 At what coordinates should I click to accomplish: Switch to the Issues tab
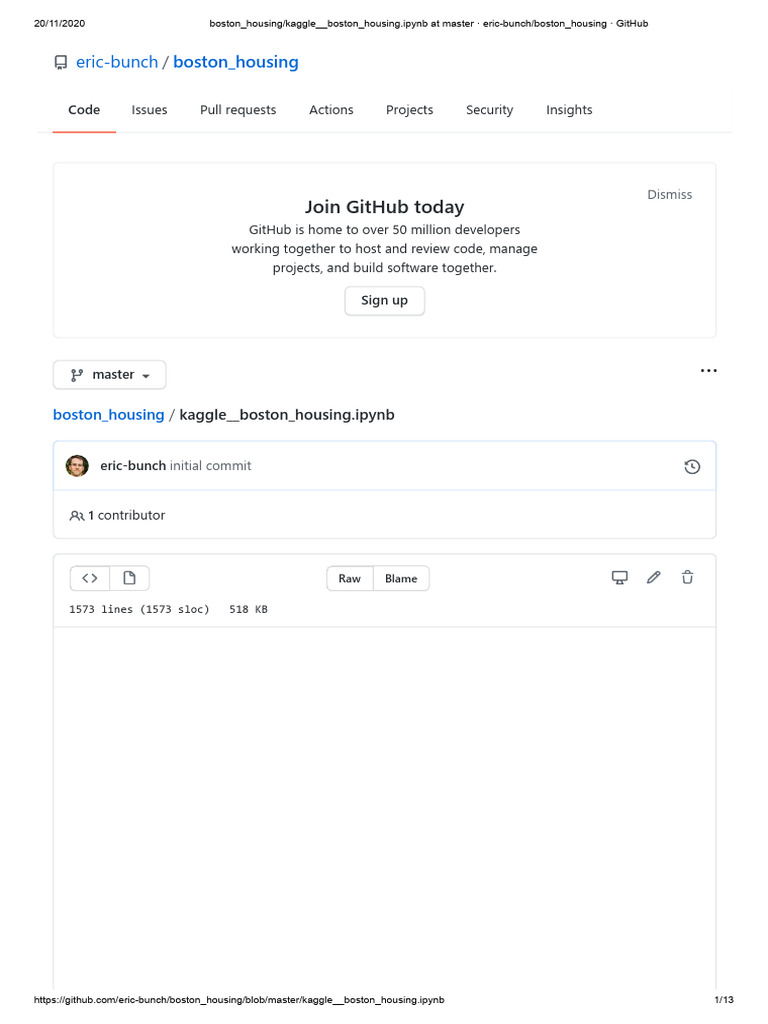(149, 110)
